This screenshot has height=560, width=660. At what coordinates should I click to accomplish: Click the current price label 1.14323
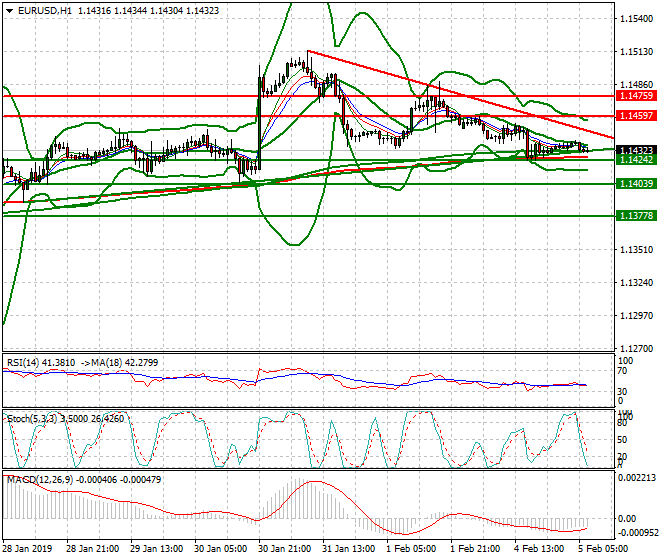pos(636,150)
